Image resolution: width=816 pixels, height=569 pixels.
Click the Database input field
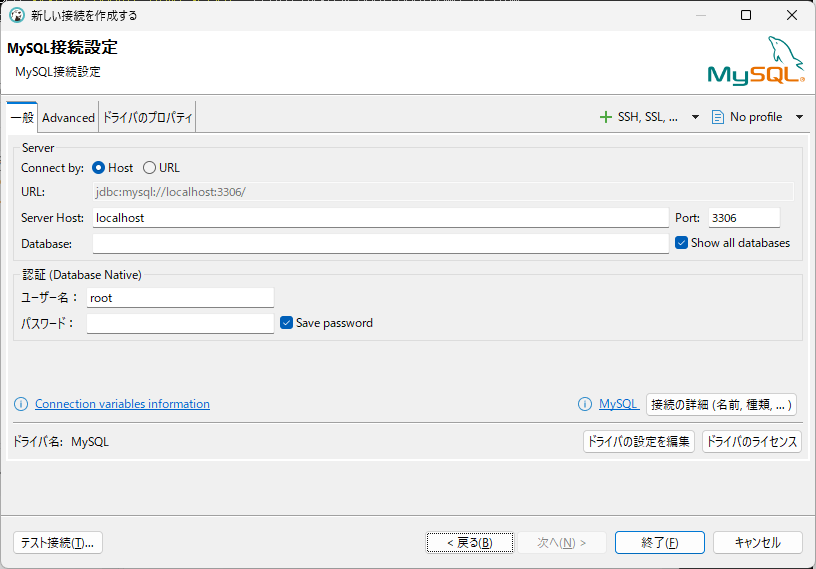click(x=380, y=243)
